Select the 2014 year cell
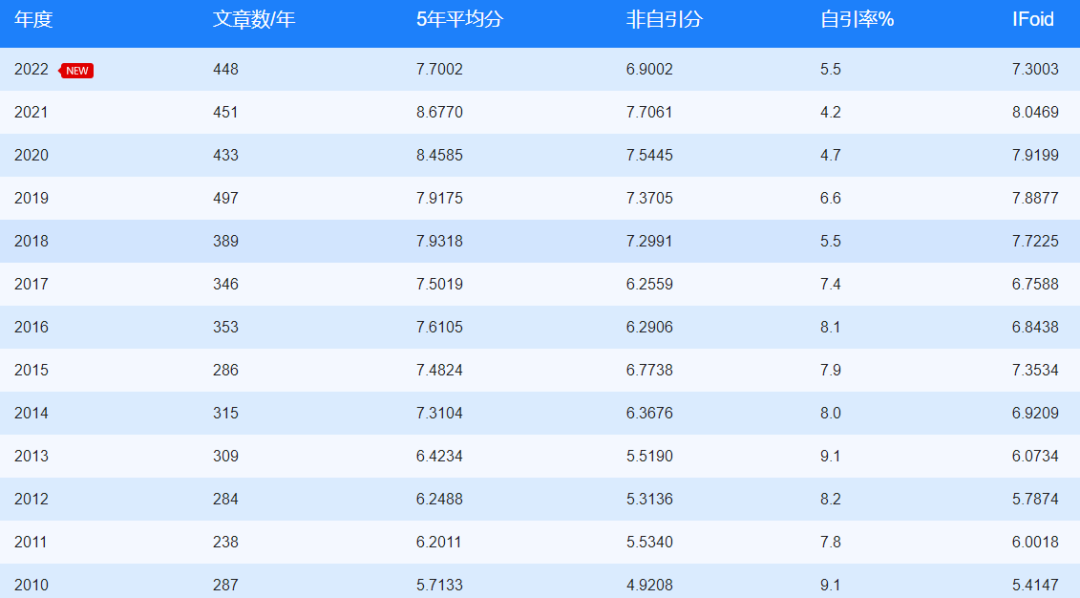The width and height of the screenshot is (1080, 598). coord(31,413)
